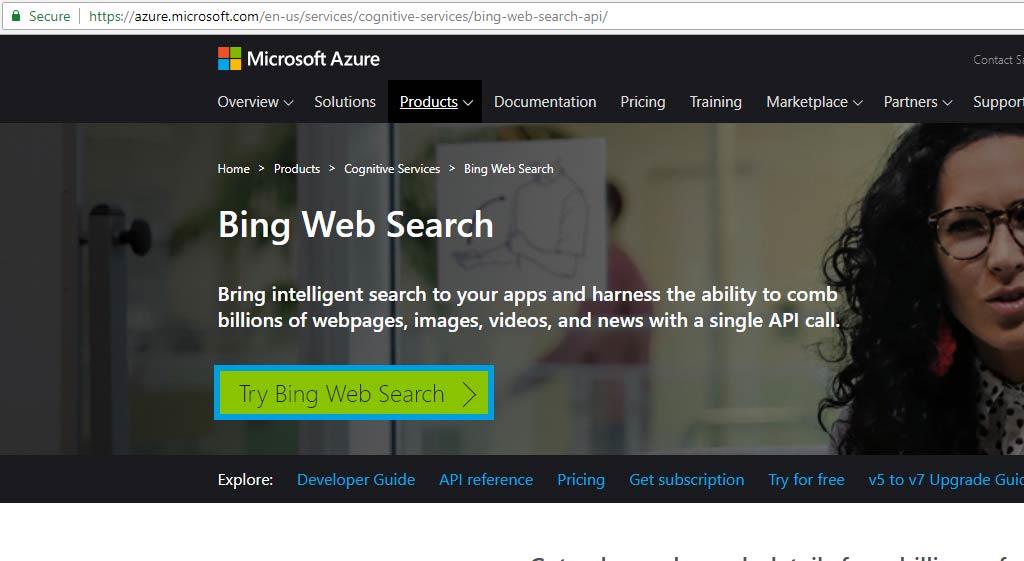Click the Microsoft Azure logo icon
The image size is (1024, 561).
[230, 59]
